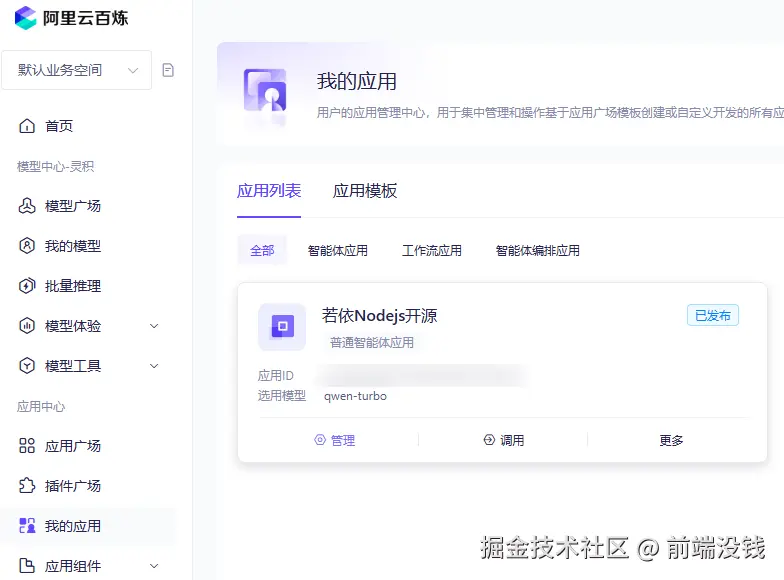Viewport: 784px width, 580px height.
Task: Click the 模型中心-灵积 section label
Action: [x=56, y=166]
